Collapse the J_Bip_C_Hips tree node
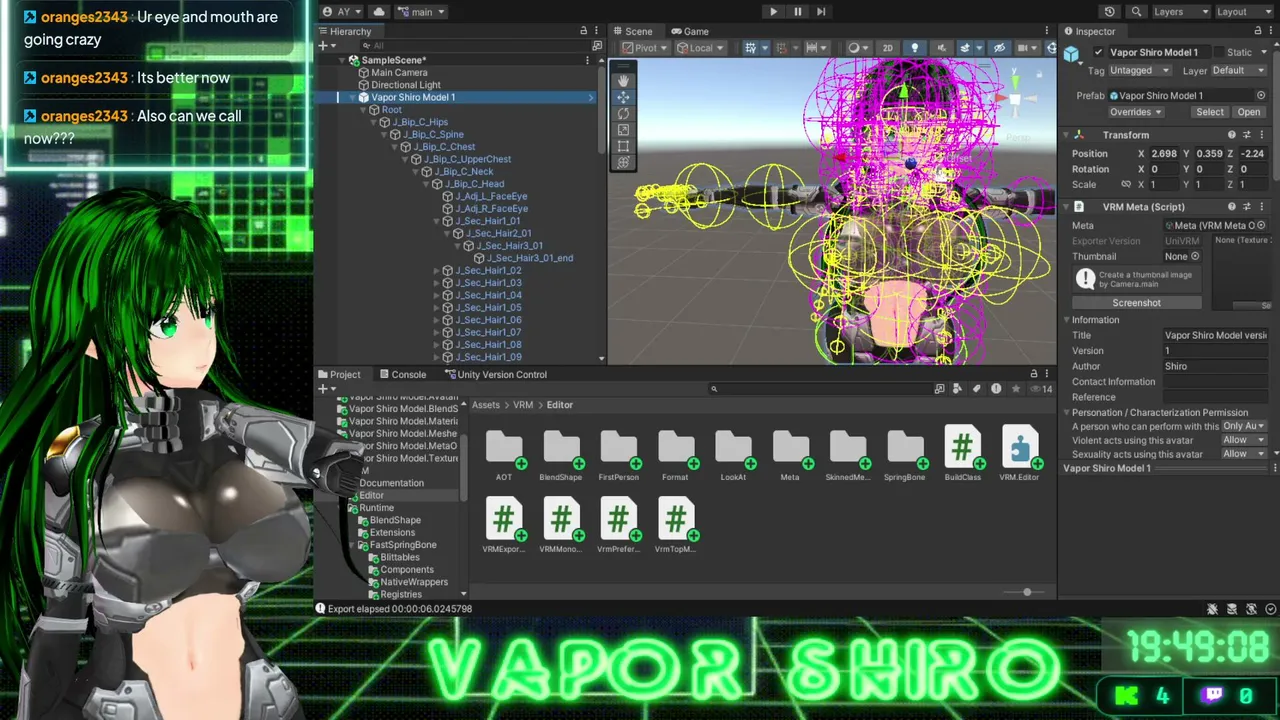Viewport: 1280px width, 720px height. point(375,122)
